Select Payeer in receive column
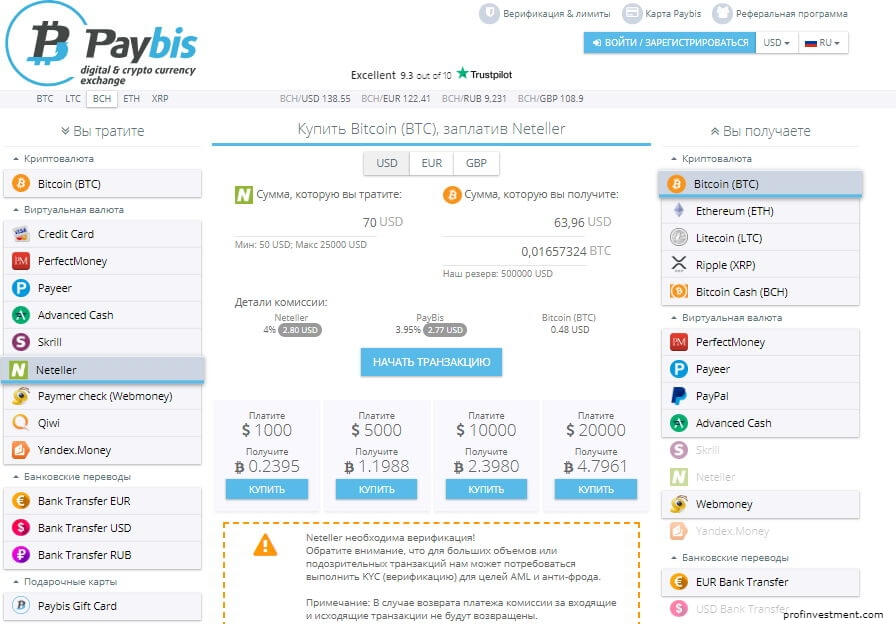Screen dimensions: 896x624 (760, 369)
